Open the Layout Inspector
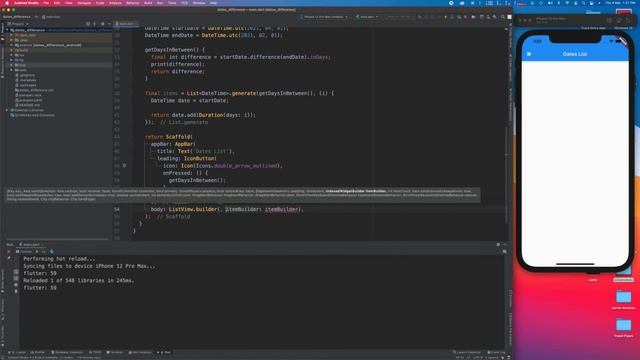 click(467, 352)
